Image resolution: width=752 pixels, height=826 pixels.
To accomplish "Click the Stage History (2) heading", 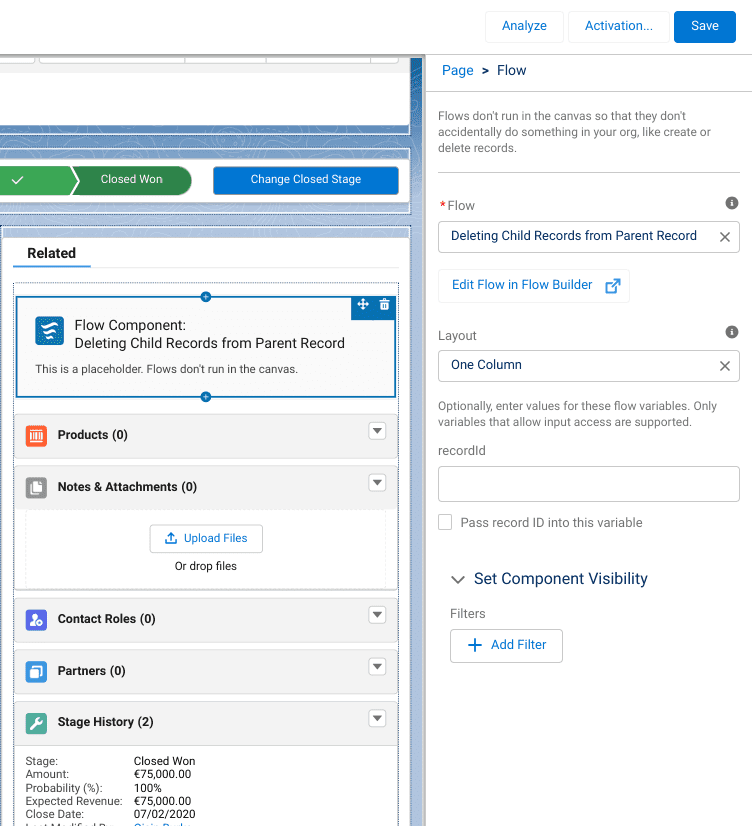I will pyautogui.click(x=105, y=722).
